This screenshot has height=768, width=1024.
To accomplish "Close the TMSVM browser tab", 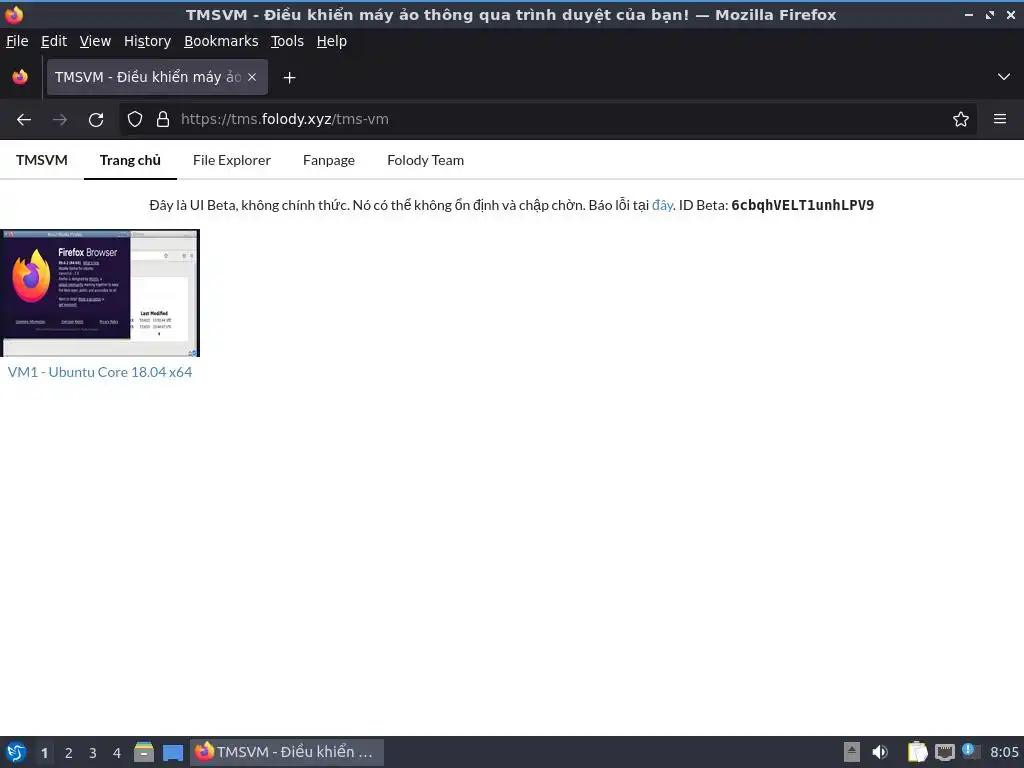I will point(252,77).
